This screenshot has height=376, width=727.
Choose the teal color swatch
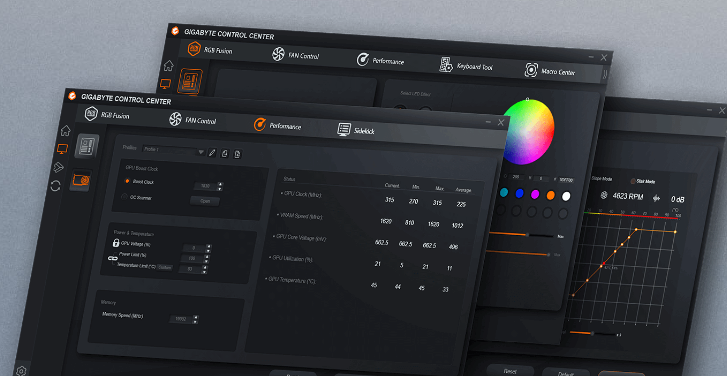(504, 192)
